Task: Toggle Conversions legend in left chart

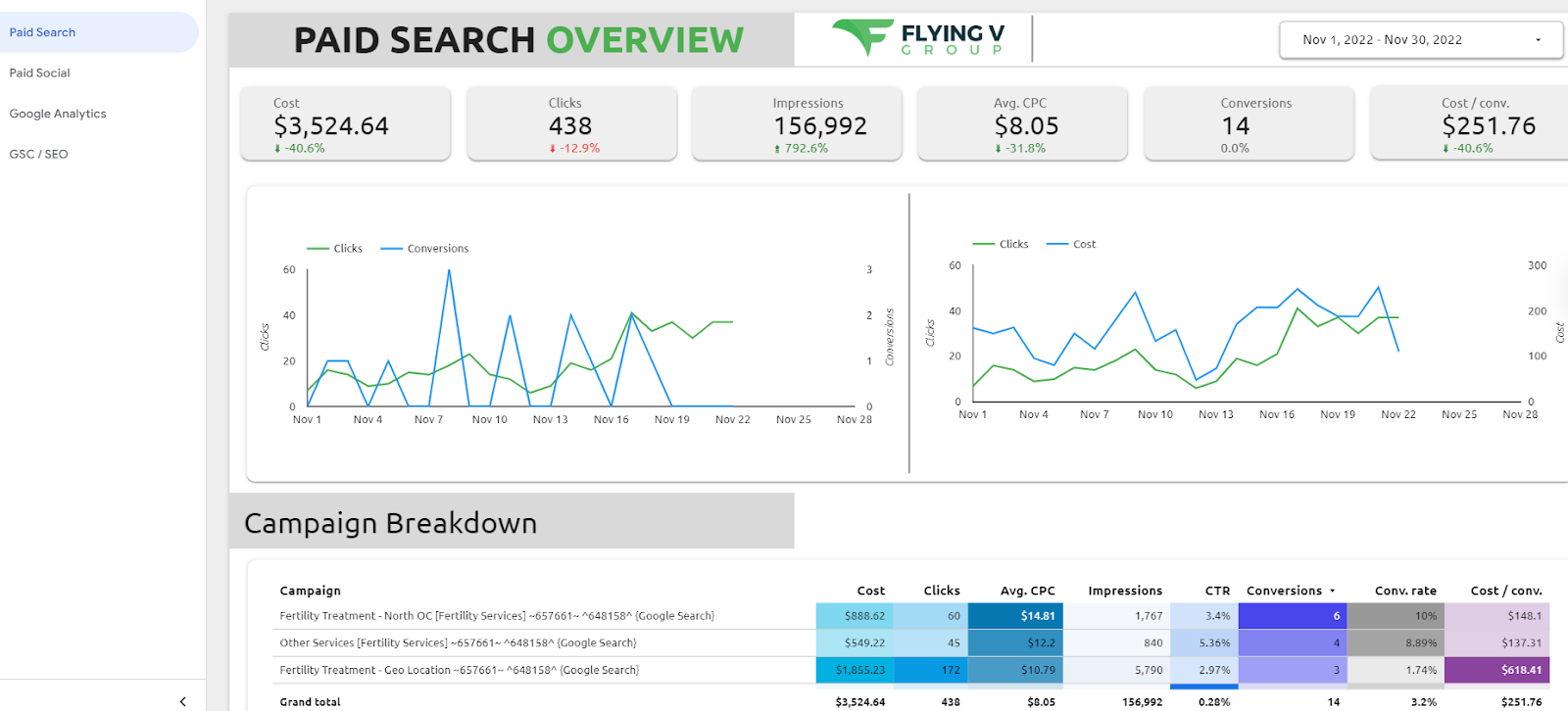Action: tap(424, 249)
